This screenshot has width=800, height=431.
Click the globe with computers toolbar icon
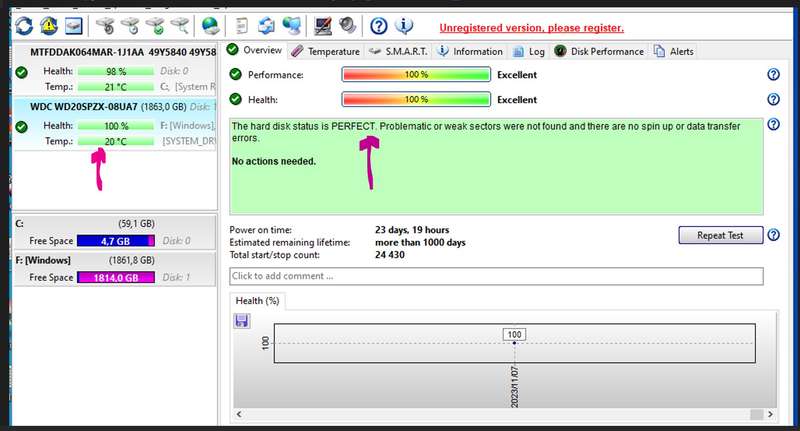(292, 26)
